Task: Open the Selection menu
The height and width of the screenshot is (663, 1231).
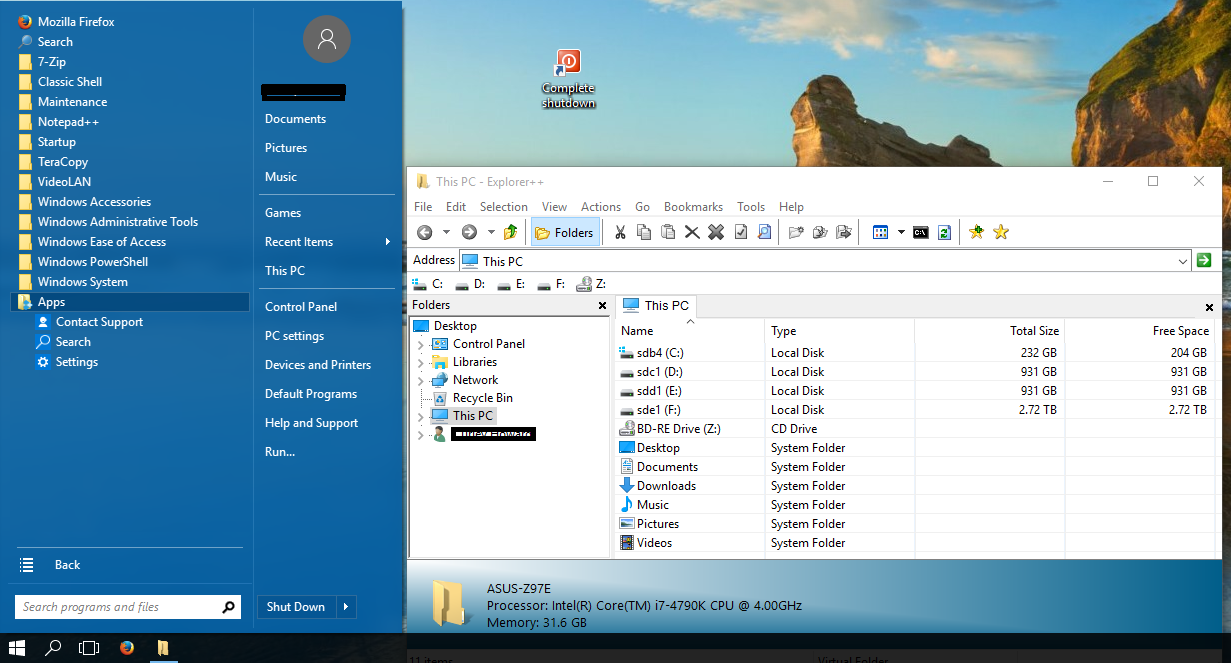Action: pyautogui.click(x=504, y=207)
